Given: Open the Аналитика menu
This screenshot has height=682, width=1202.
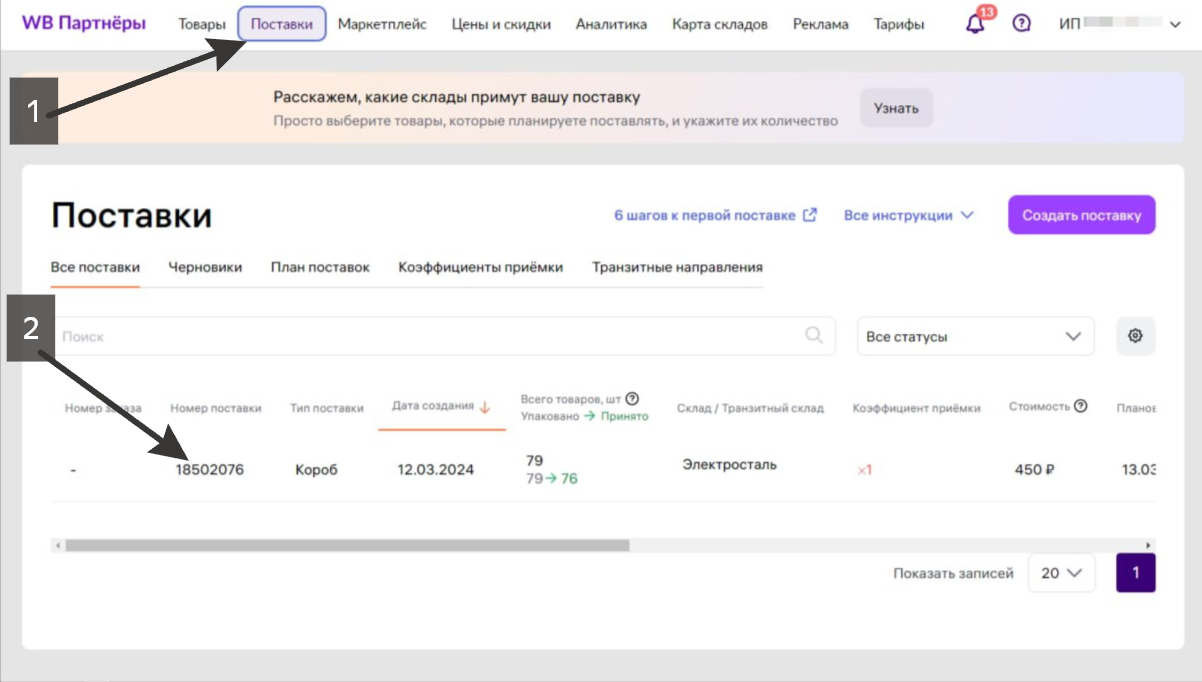Looking at the screenshot, I should 611,24.
